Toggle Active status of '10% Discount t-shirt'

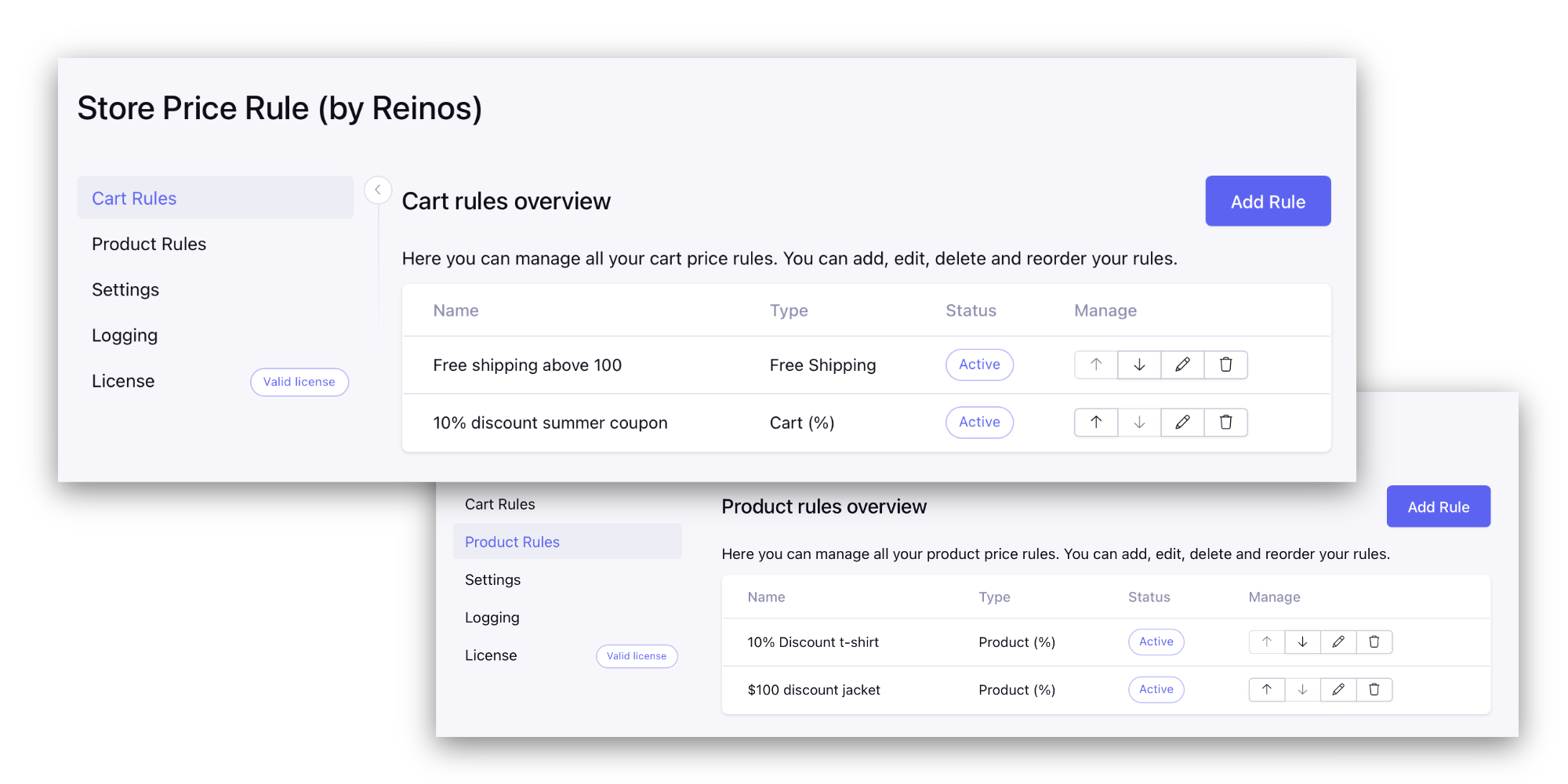click(1156, 642)
